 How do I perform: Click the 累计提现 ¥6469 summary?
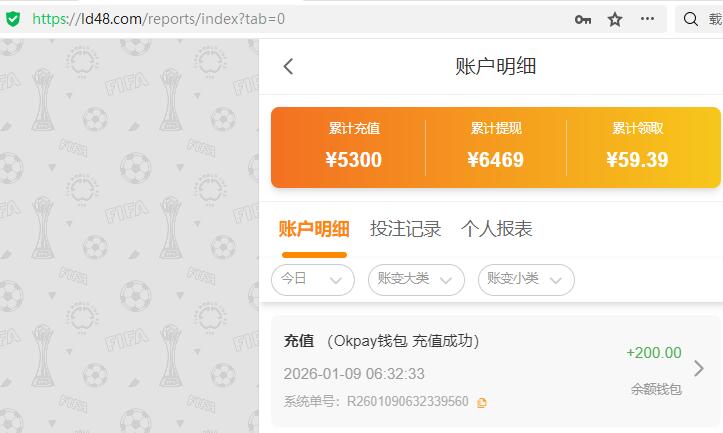pos(496,148)
